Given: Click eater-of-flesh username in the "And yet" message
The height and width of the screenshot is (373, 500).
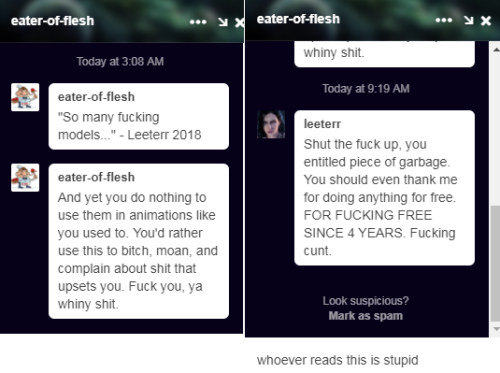Looking at the screenshot, I should (x=96, y=177).
